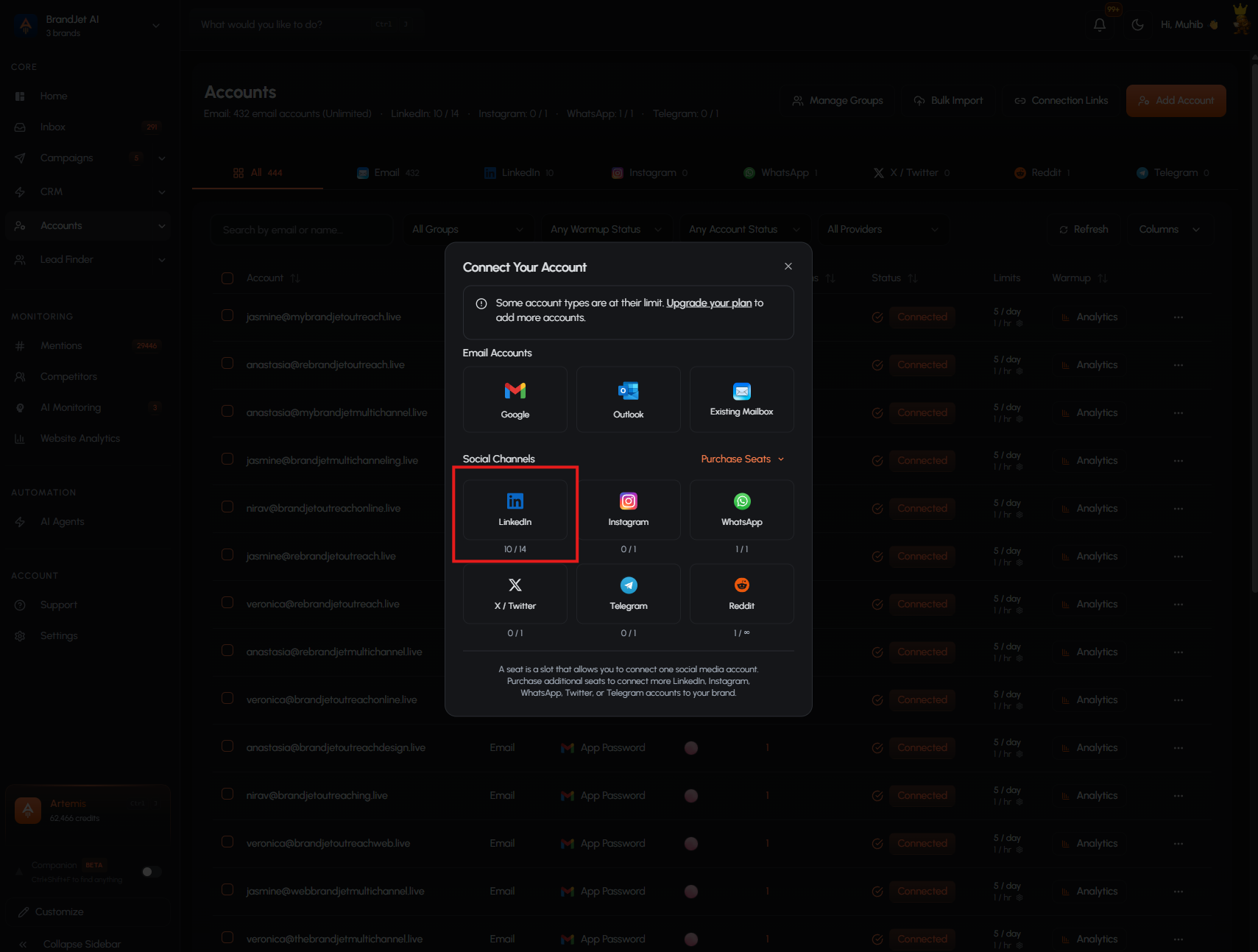1258x952 pixels.
Task: Choose Outlook in the connect dialog
Action: 628,399
